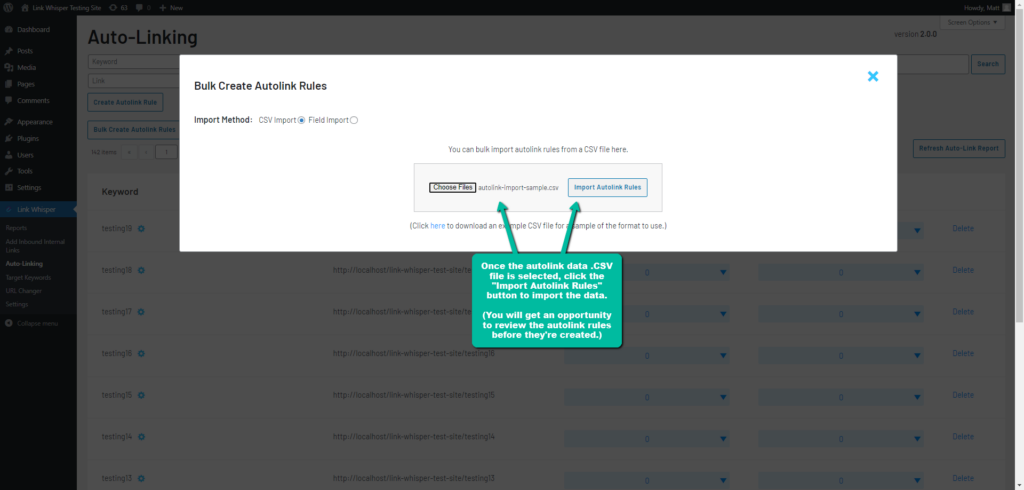Open settings gear for testing16
The height and width of the screenshot is (490, 1024).
(141, 353)
